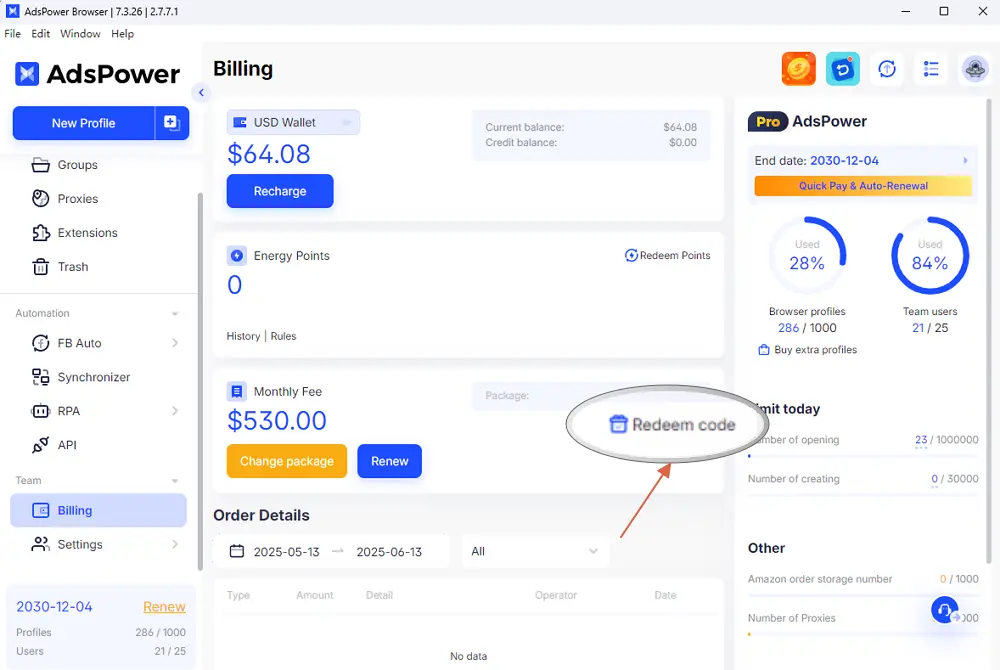Image resolution: width=1000 pixels, height=670 pixels.
Task: Click the Amount column header
Action: coord(314,595)
